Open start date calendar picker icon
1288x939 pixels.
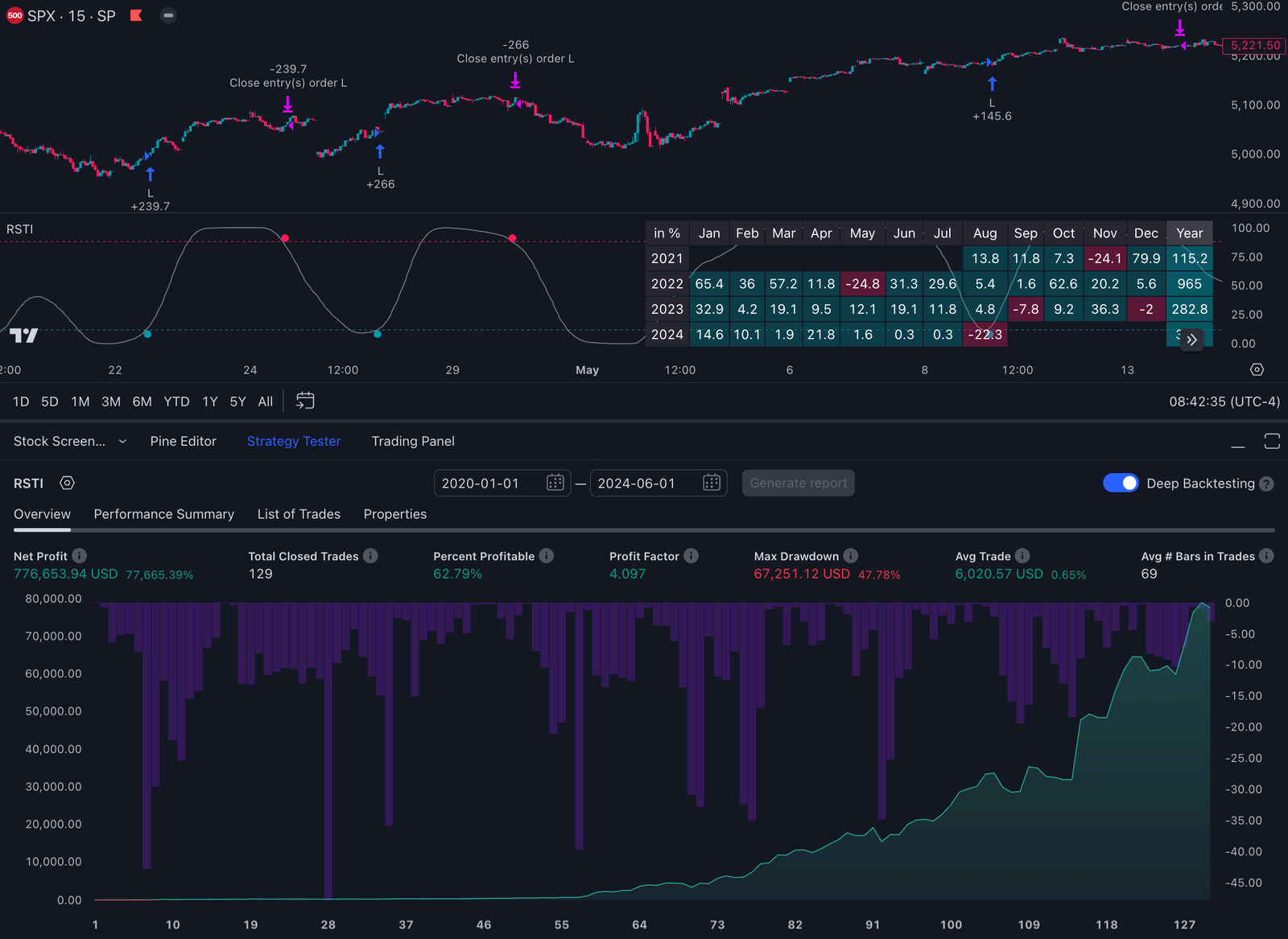point(555,483)
